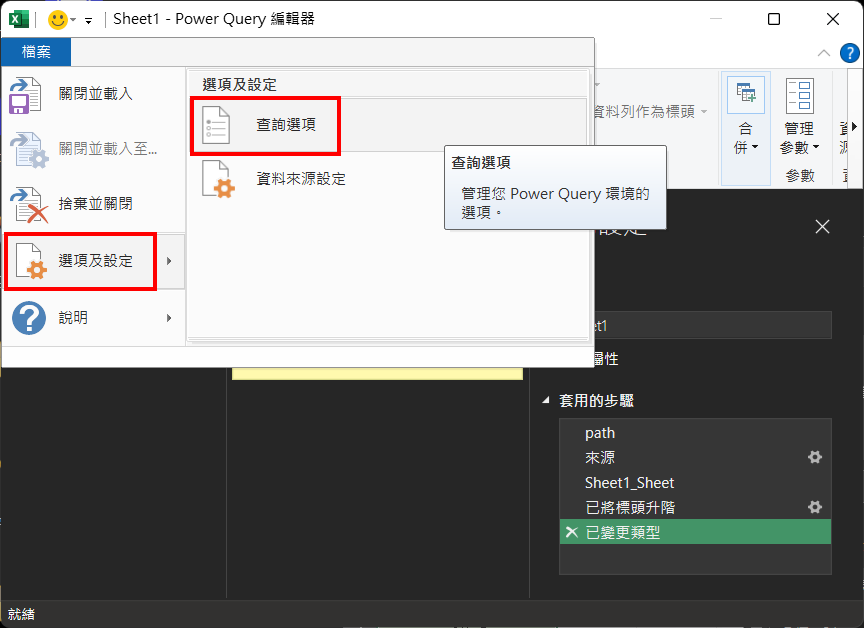Open the quick access toolbar dropdown arrow
Screen dimensions: 864x628
88,20
